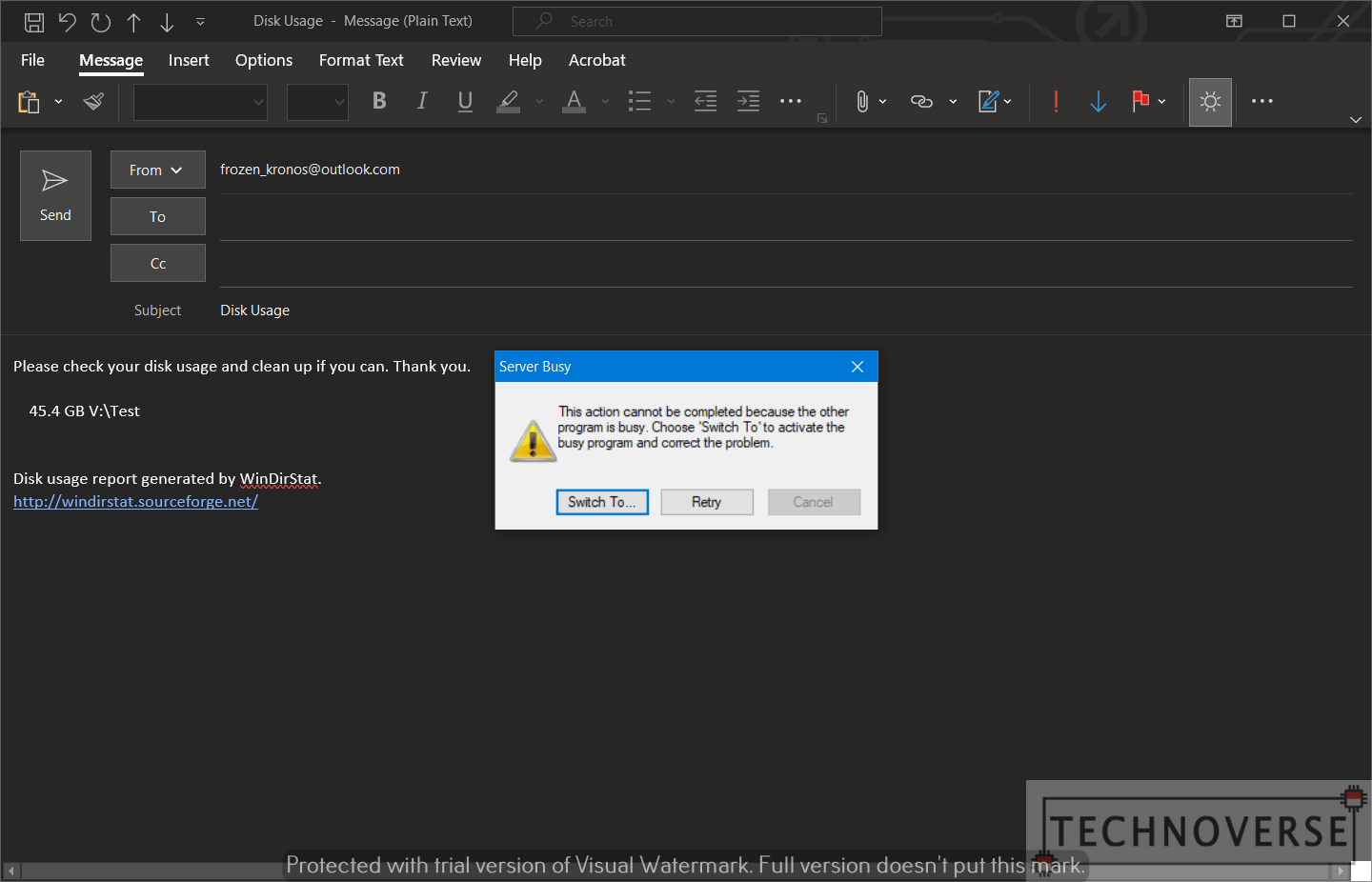The width and height of the screenshot is (1372, 882).
Task: Click the Follow Up flag icon
Action: (x=1140, y=101)
